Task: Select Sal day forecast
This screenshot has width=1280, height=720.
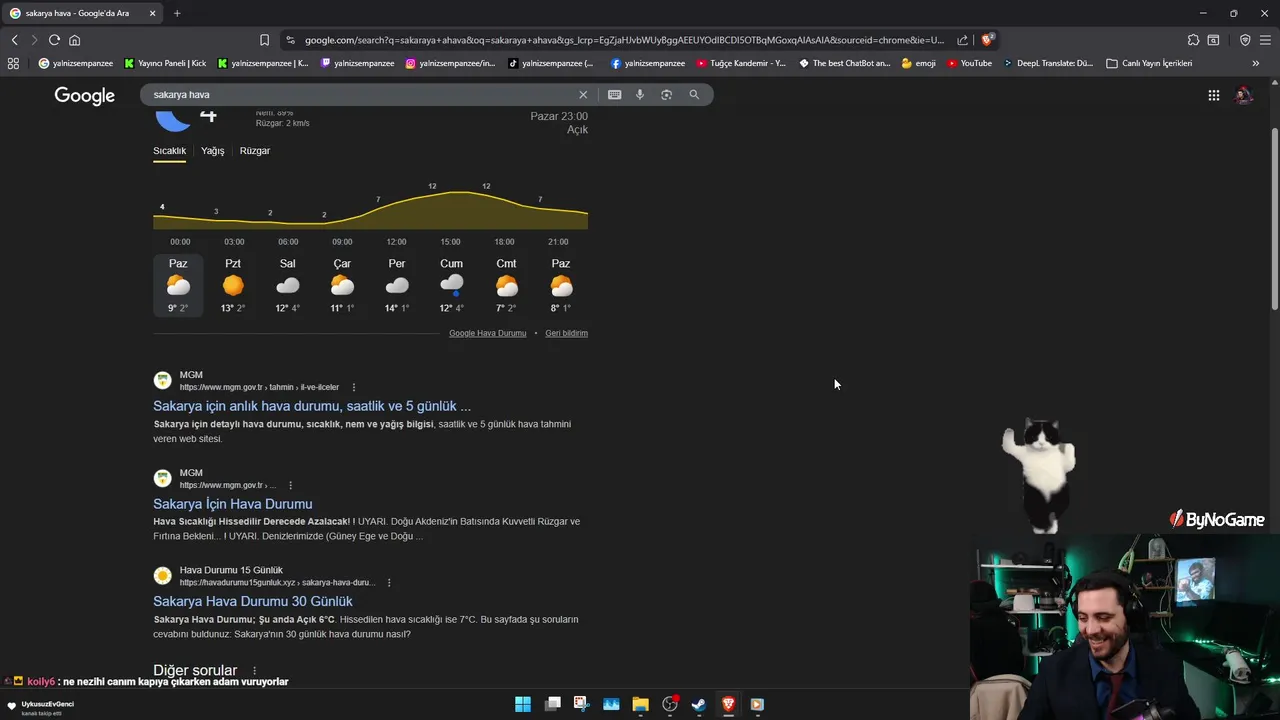Action: [288, 286]
